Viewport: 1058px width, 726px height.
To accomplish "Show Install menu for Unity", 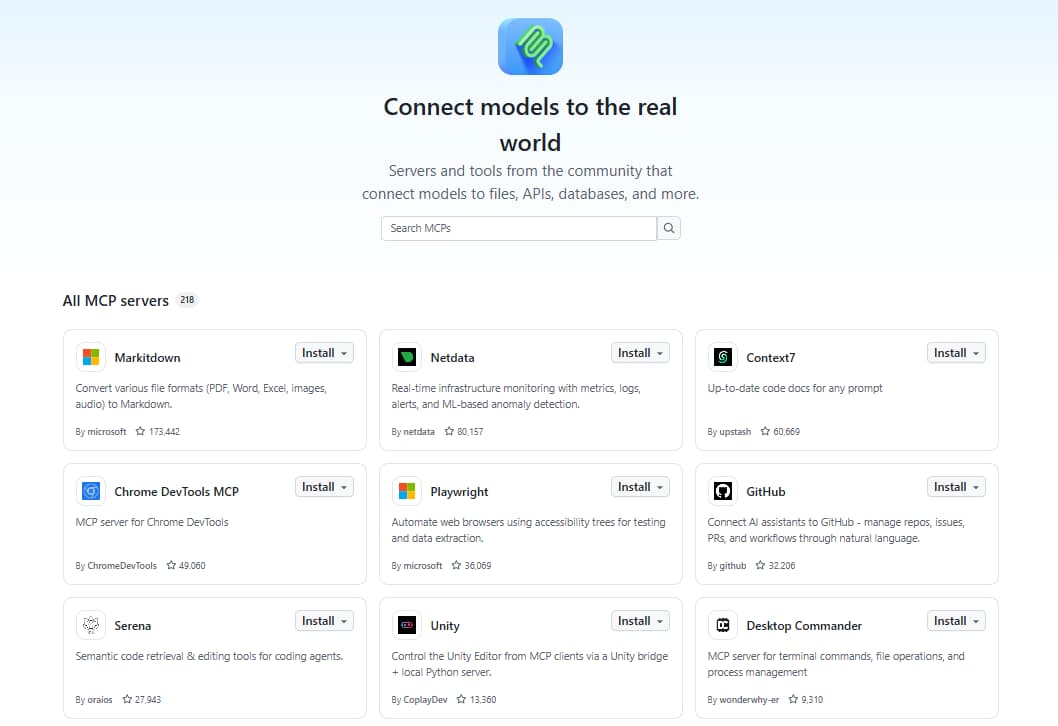I will [x=640, y=621].
